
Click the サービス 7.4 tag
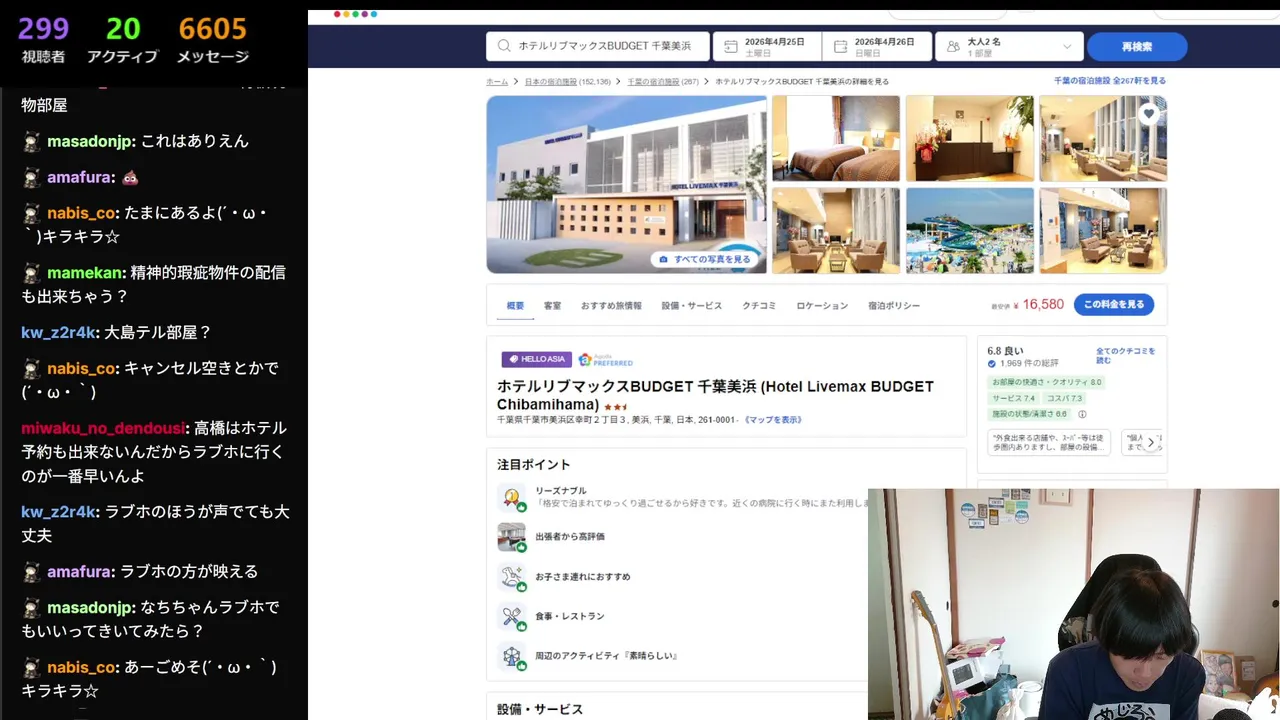pyautogui.click(x=1013, y=398)
